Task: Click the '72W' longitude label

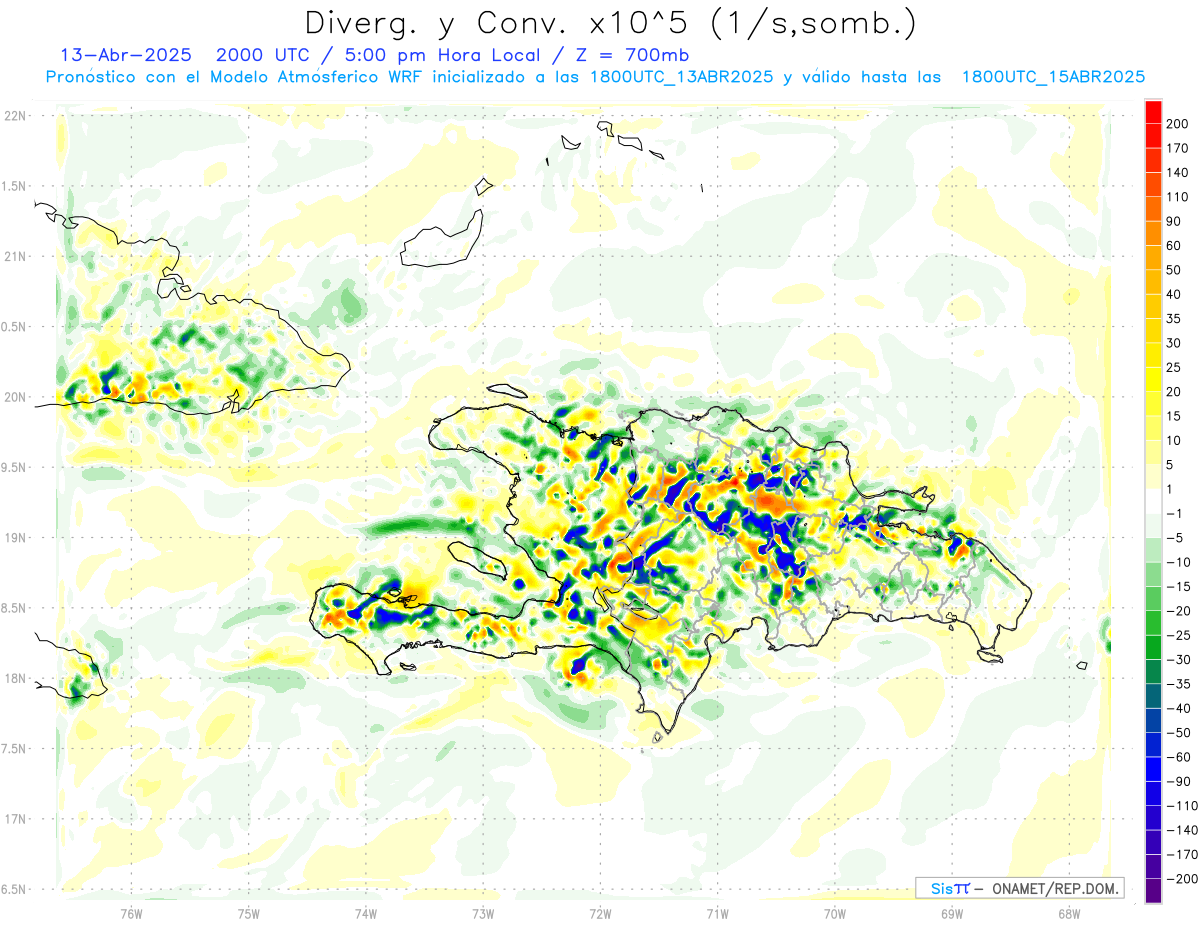Action: pyautogui.click(x=600, y=913)
